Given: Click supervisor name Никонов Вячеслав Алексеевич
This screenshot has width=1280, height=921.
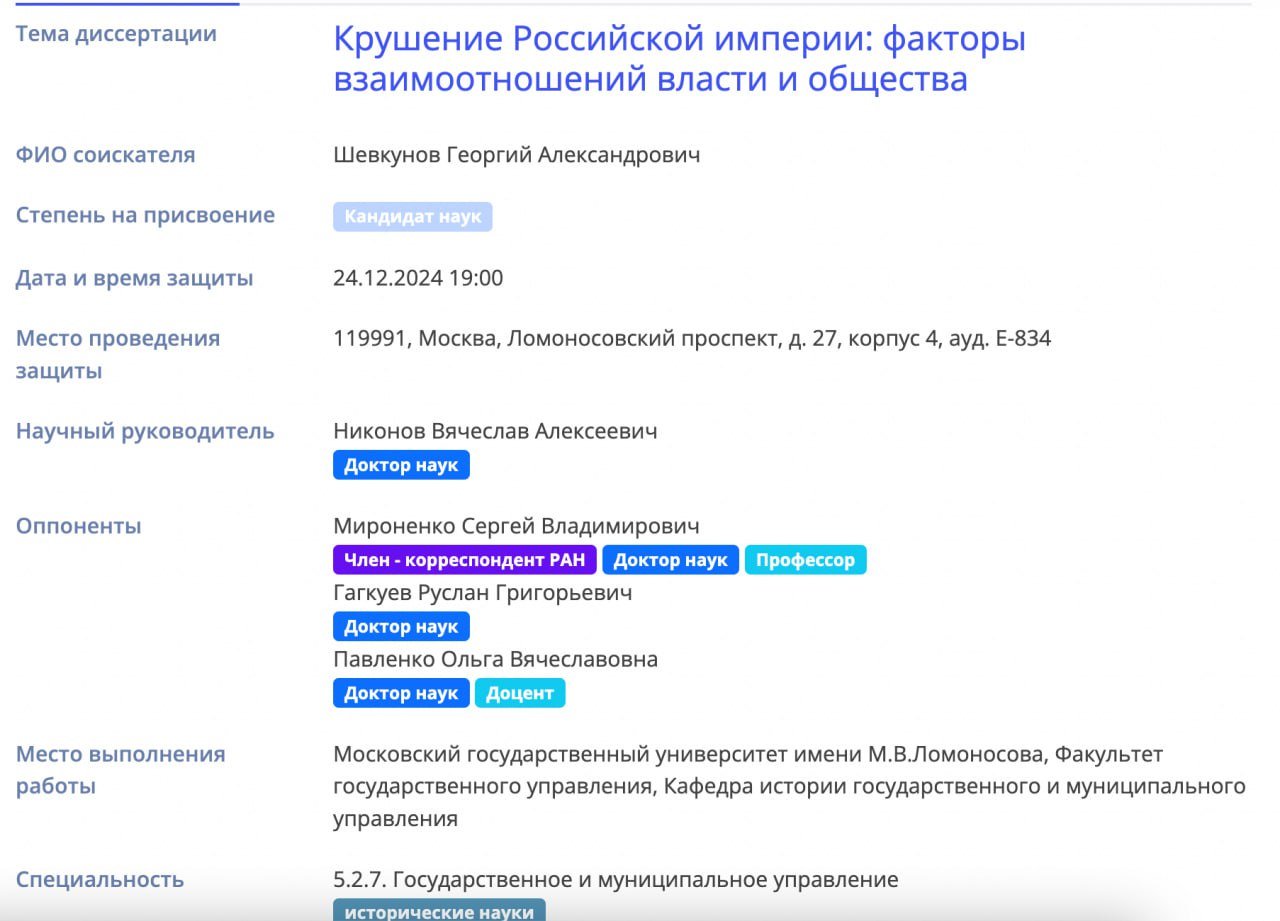Looking at the screenshot, I should click(495, 431).
